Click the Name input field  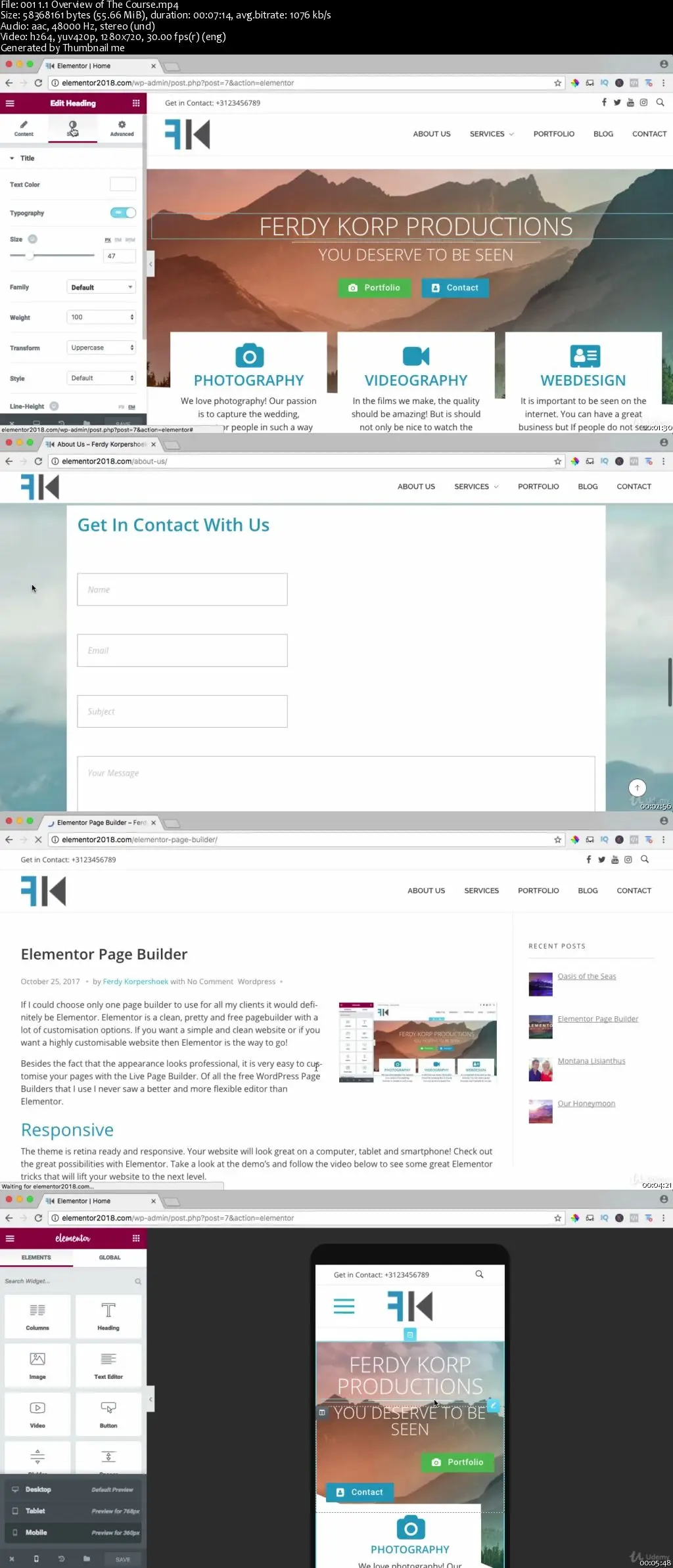[182, 589]
